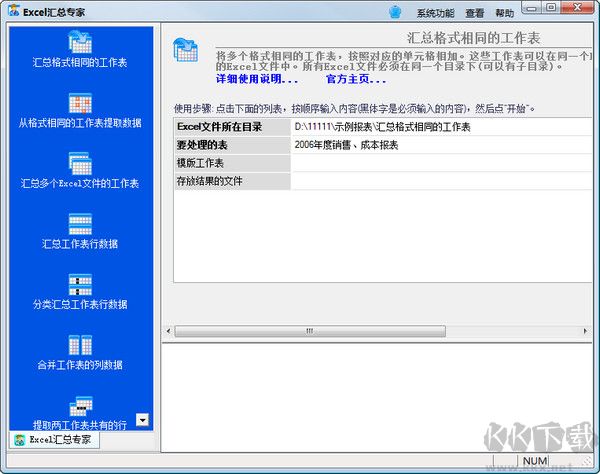Select the 要处理的表 row label
This screenshot has width=600, height=474.
233,145
